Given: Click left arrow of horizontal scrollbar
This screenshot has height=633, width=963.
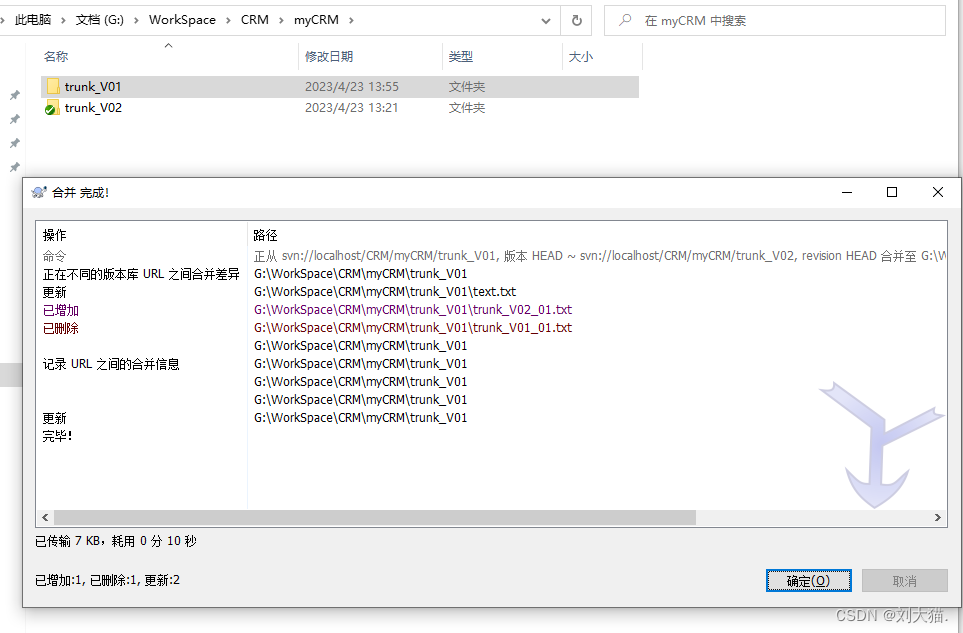Looking at the screenshot, I should click(x=45, y=518).
